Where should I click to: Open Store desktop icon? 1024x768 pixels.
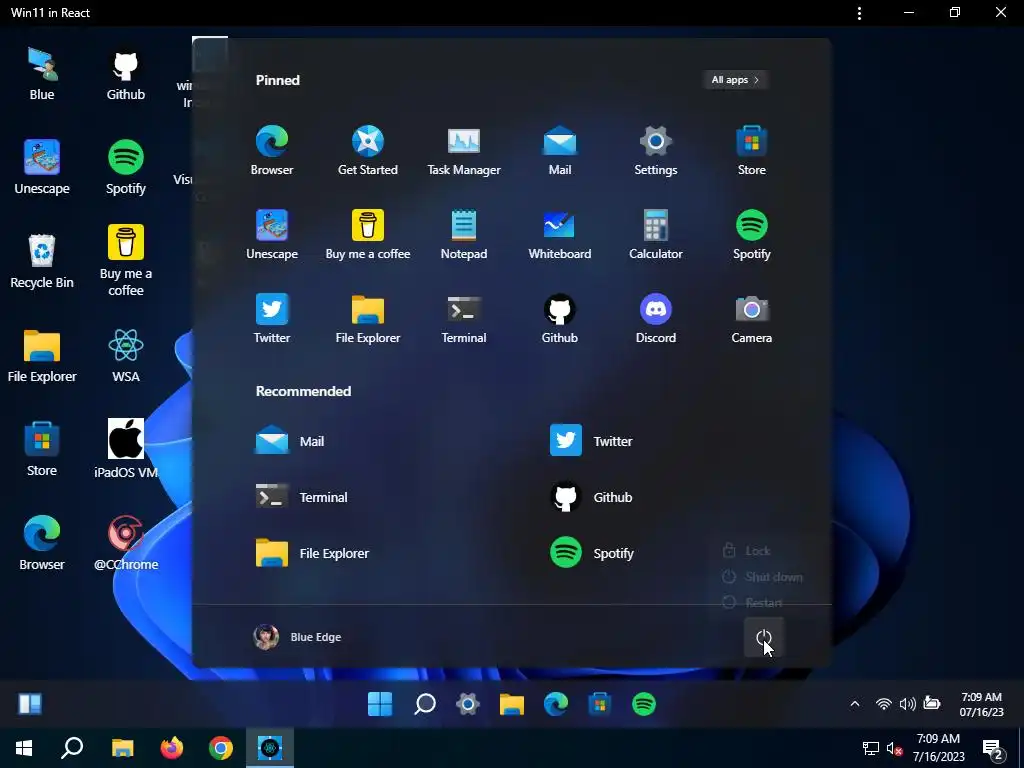coord(42,450)
